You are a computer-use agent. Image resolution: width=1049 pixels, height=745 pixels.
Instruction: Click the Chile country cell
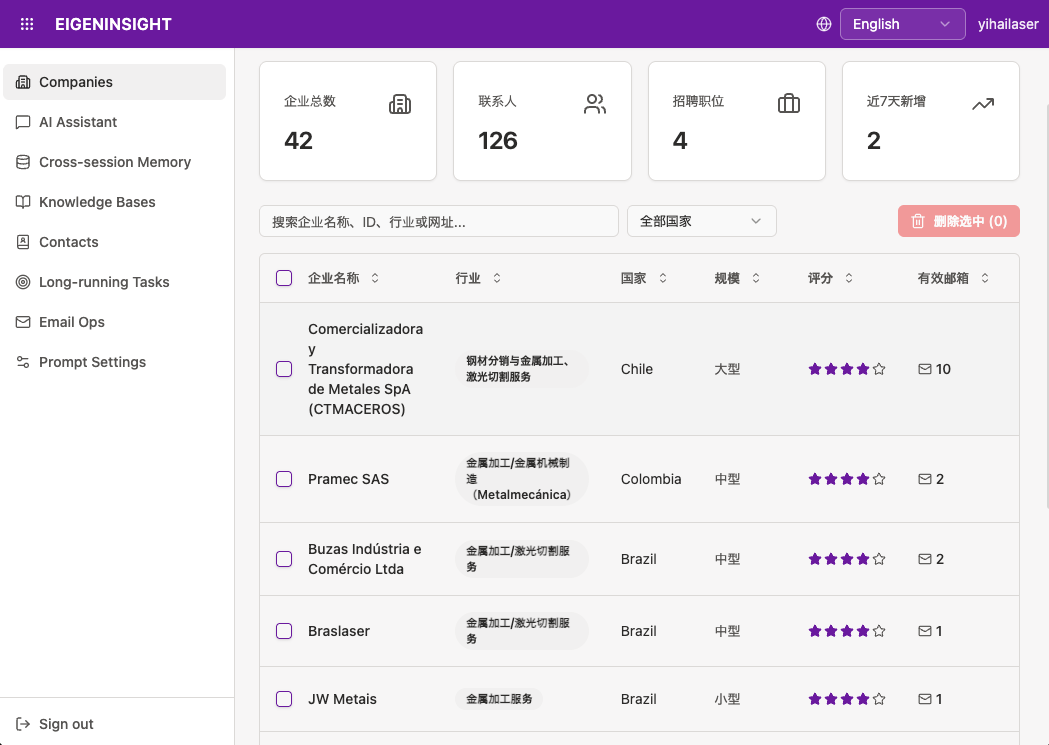point(637,369)
